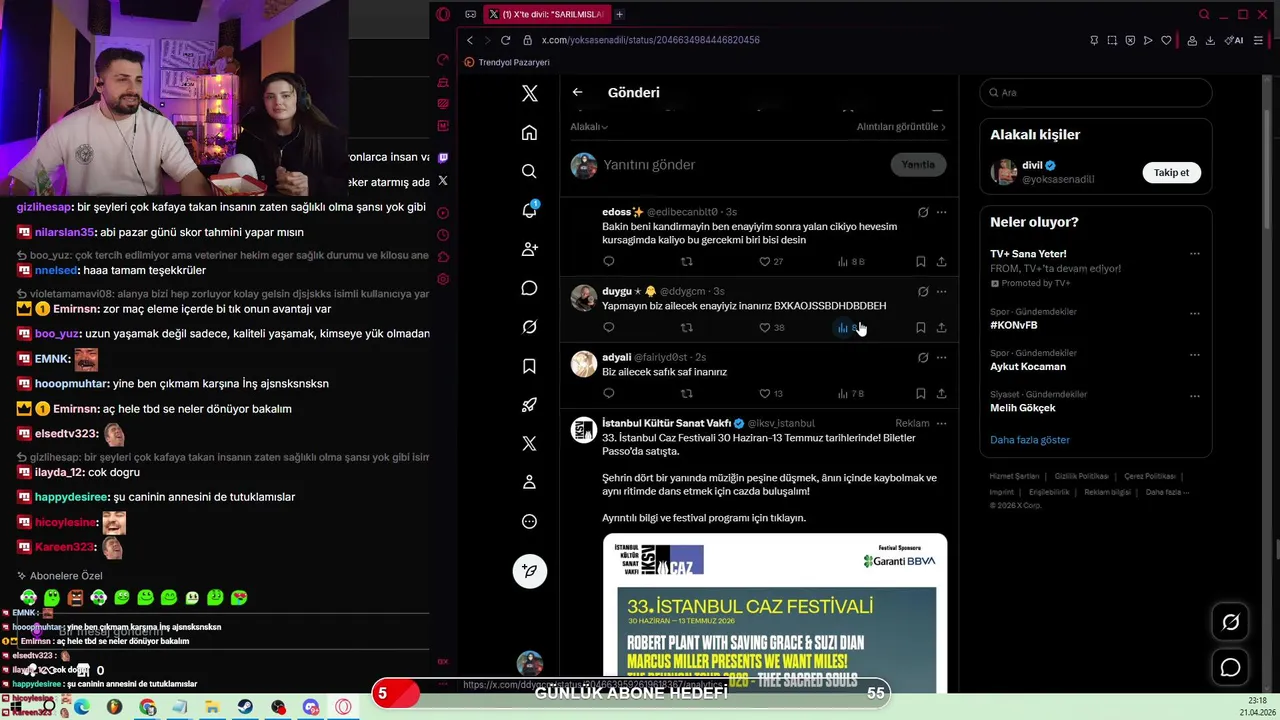Click the X logo at top of sidebar
The height and width of the screenshot is (720, 1280).
[x=529, y=93]
